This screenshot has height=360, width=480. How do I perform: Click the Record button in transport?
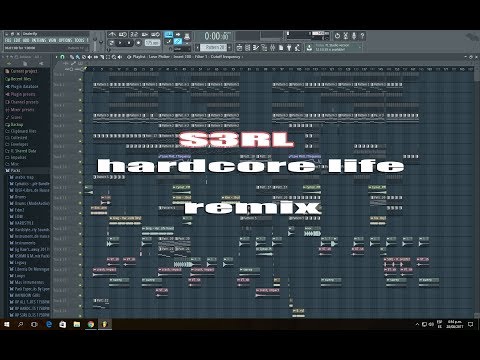139,43
